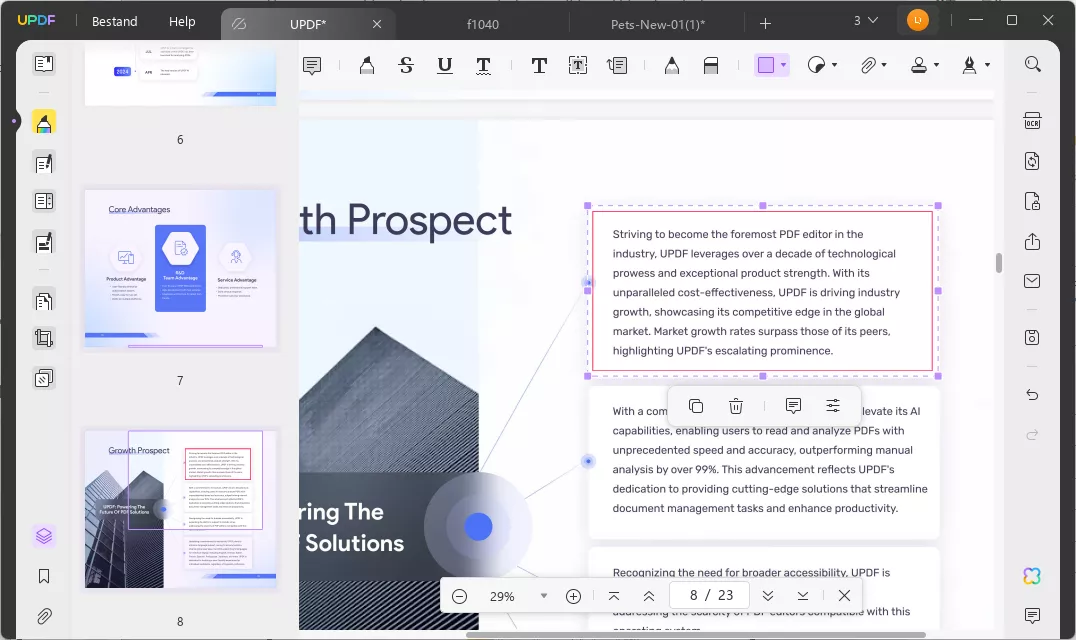The image size is (1076, 640).
Task: Open the UPDF AI assistant icon
Action: [1032, 576]
